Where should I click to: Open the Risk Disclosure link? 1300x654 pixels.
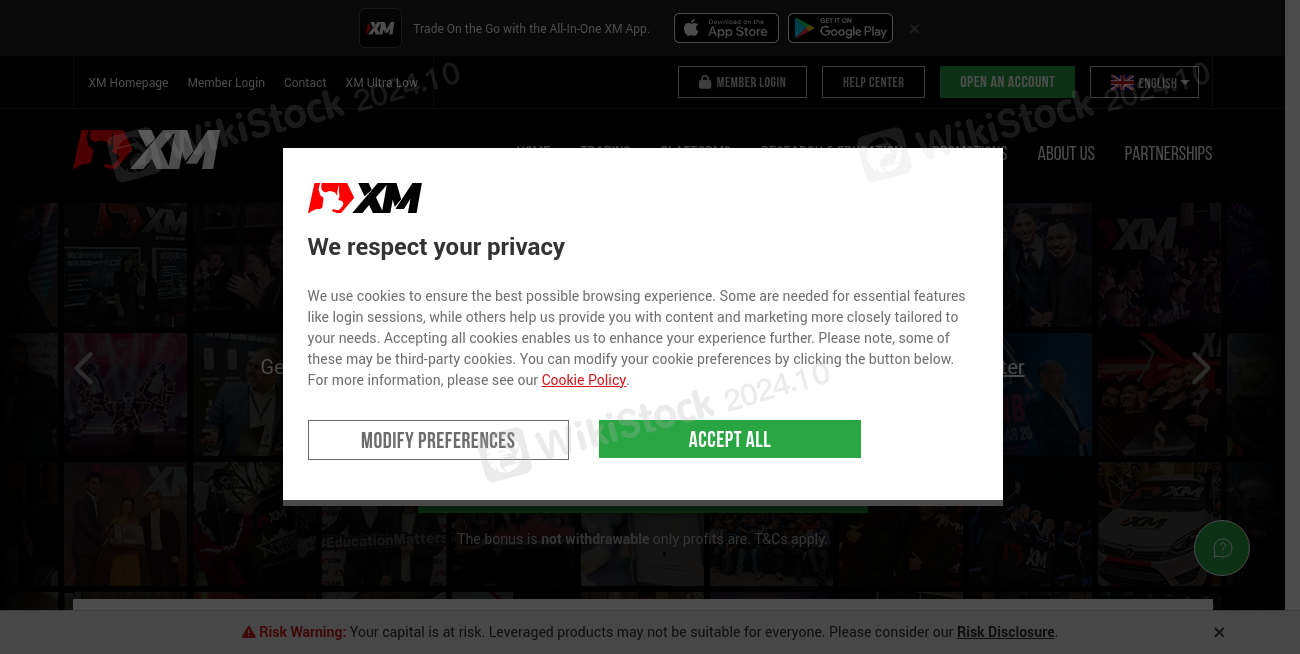1006,632
